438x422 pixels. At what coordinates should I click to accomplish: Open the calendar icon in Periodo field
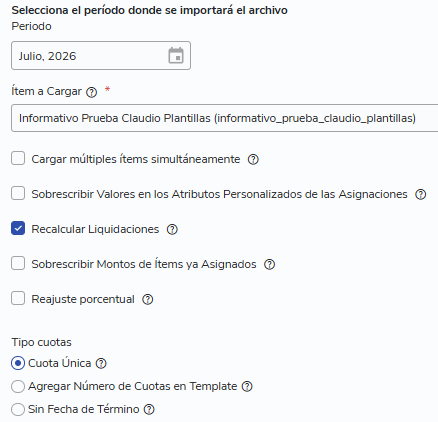pos(176,55)
